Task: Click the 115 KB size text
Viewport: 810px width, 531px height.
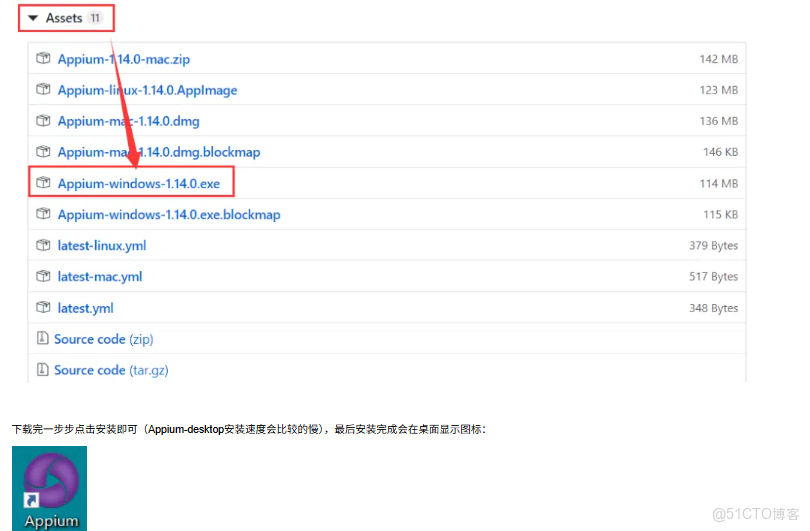Action: 720,214
